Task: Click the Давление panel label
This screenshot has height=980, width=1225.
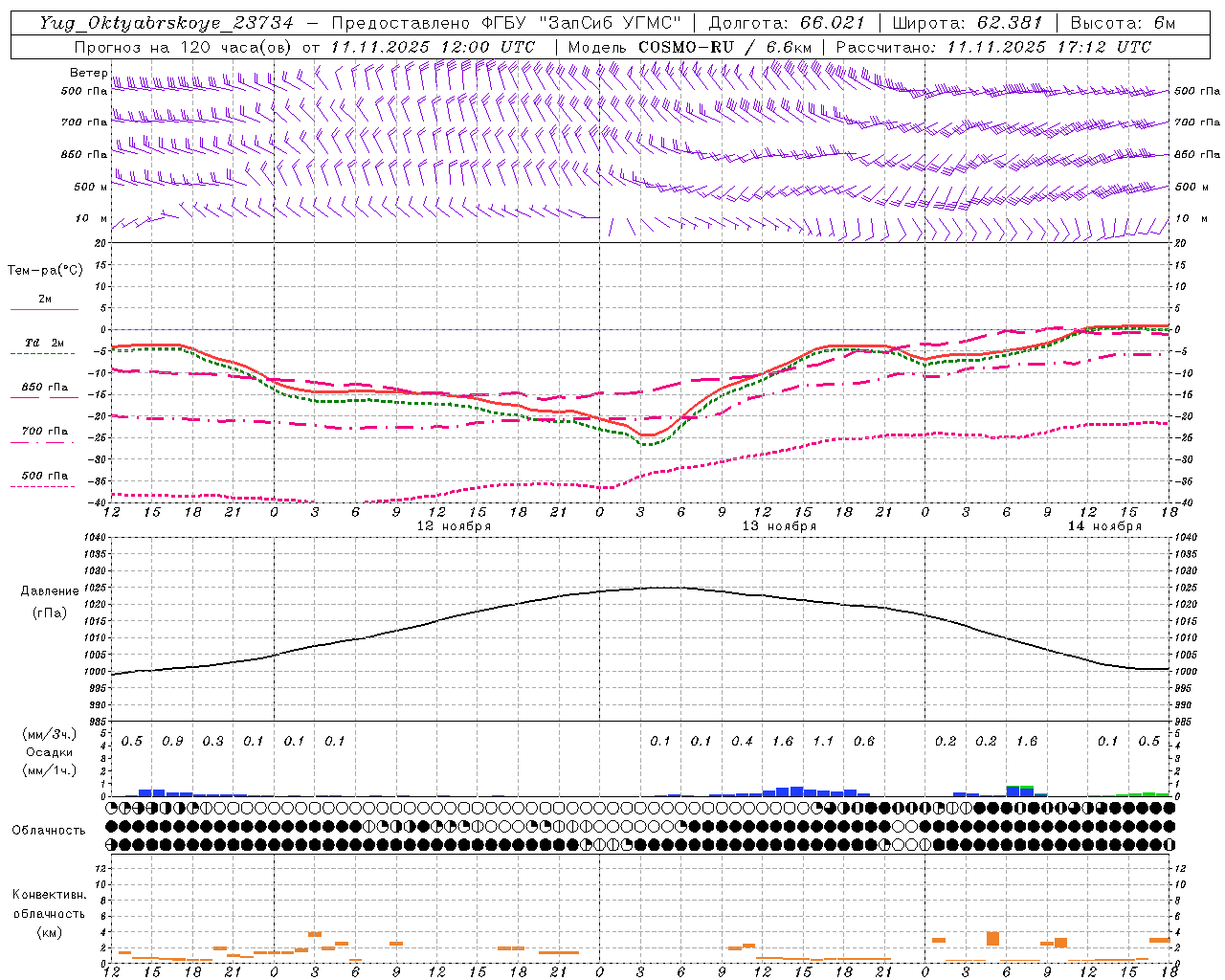Action: pyautogui.click(x=50, y=591)
